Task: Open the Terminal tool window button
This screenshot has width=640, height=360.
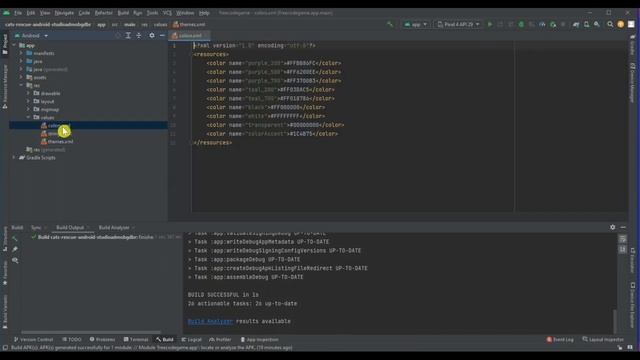Action: click(136, 340)
